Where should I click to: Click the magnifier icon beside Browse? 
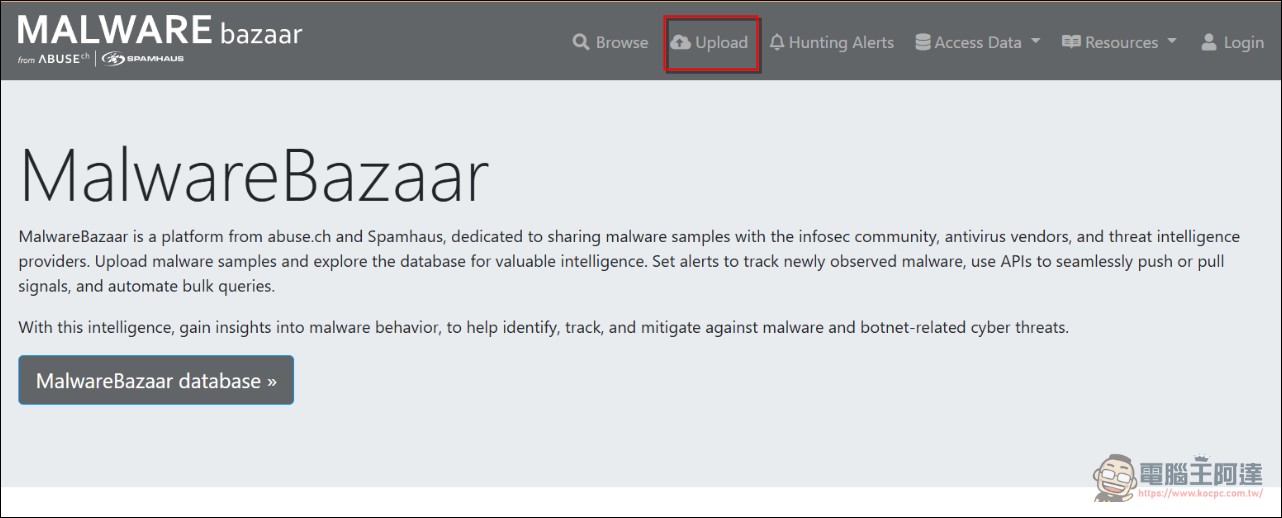pos(581,42)
